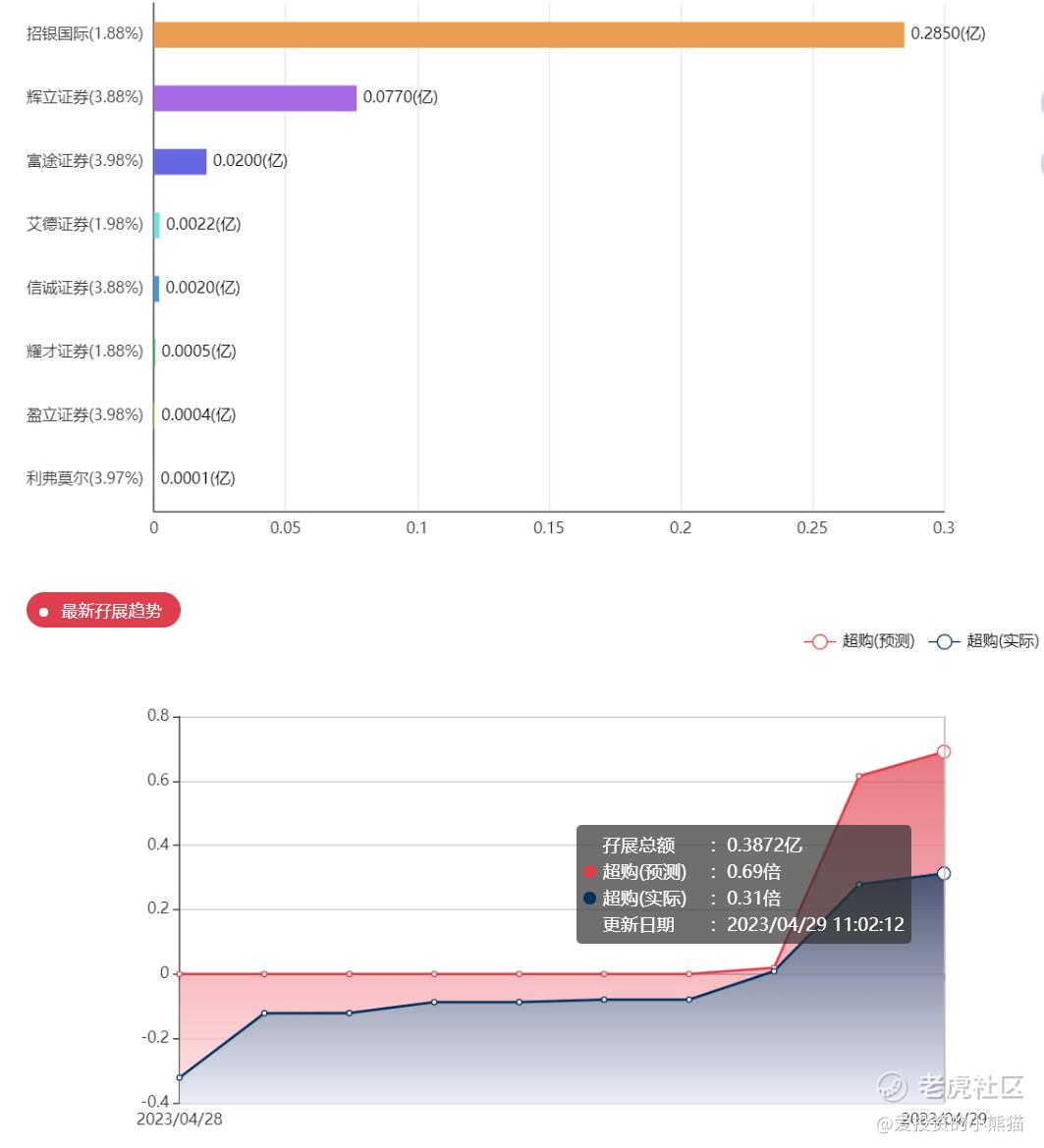Click first red point at 2023/04/28
The width and height of the screenshot is (1044, 1148).
tap(180, 974)
